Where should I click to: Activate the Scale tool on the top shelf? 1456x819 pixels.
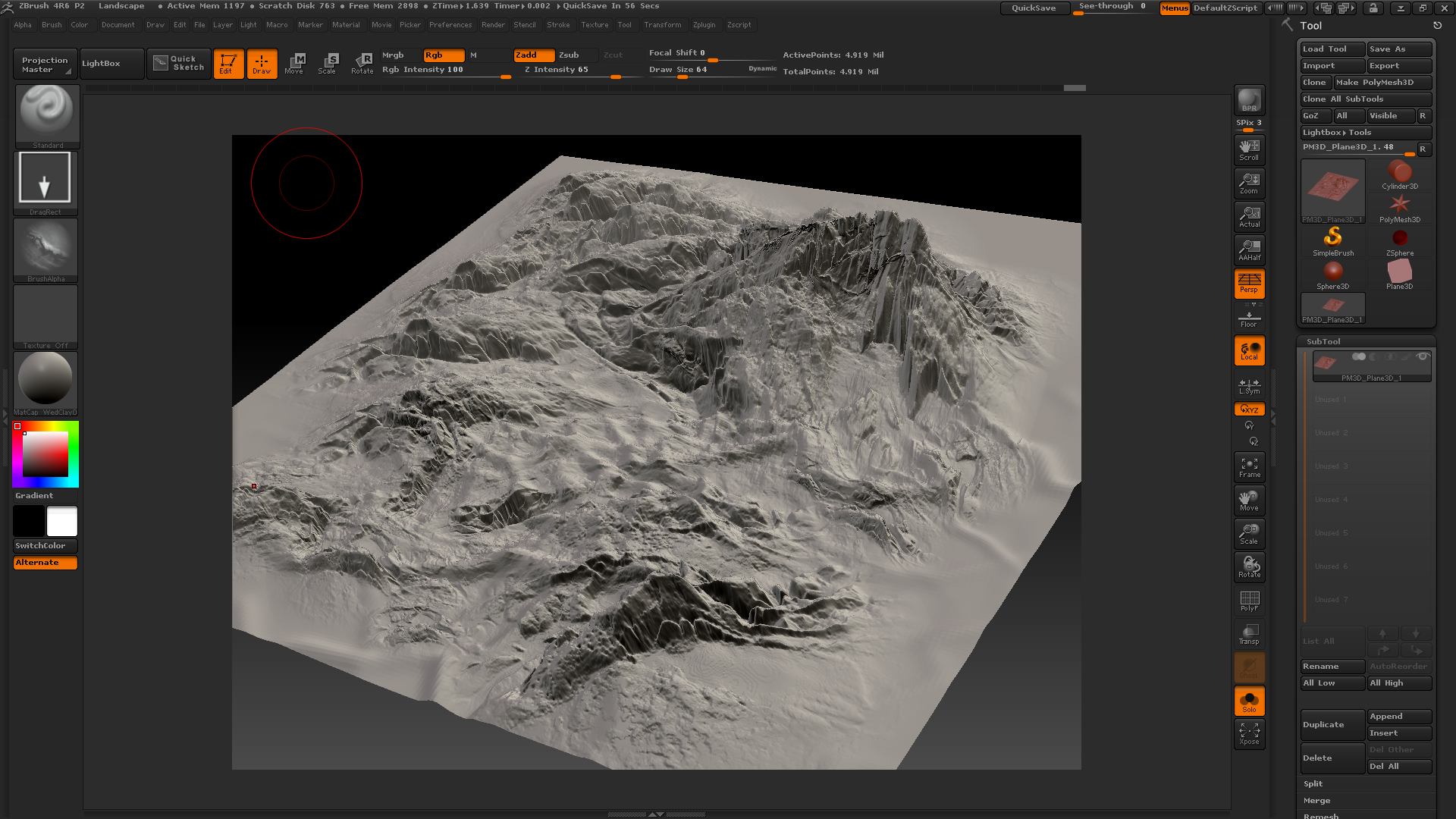(x=328, y=64)
